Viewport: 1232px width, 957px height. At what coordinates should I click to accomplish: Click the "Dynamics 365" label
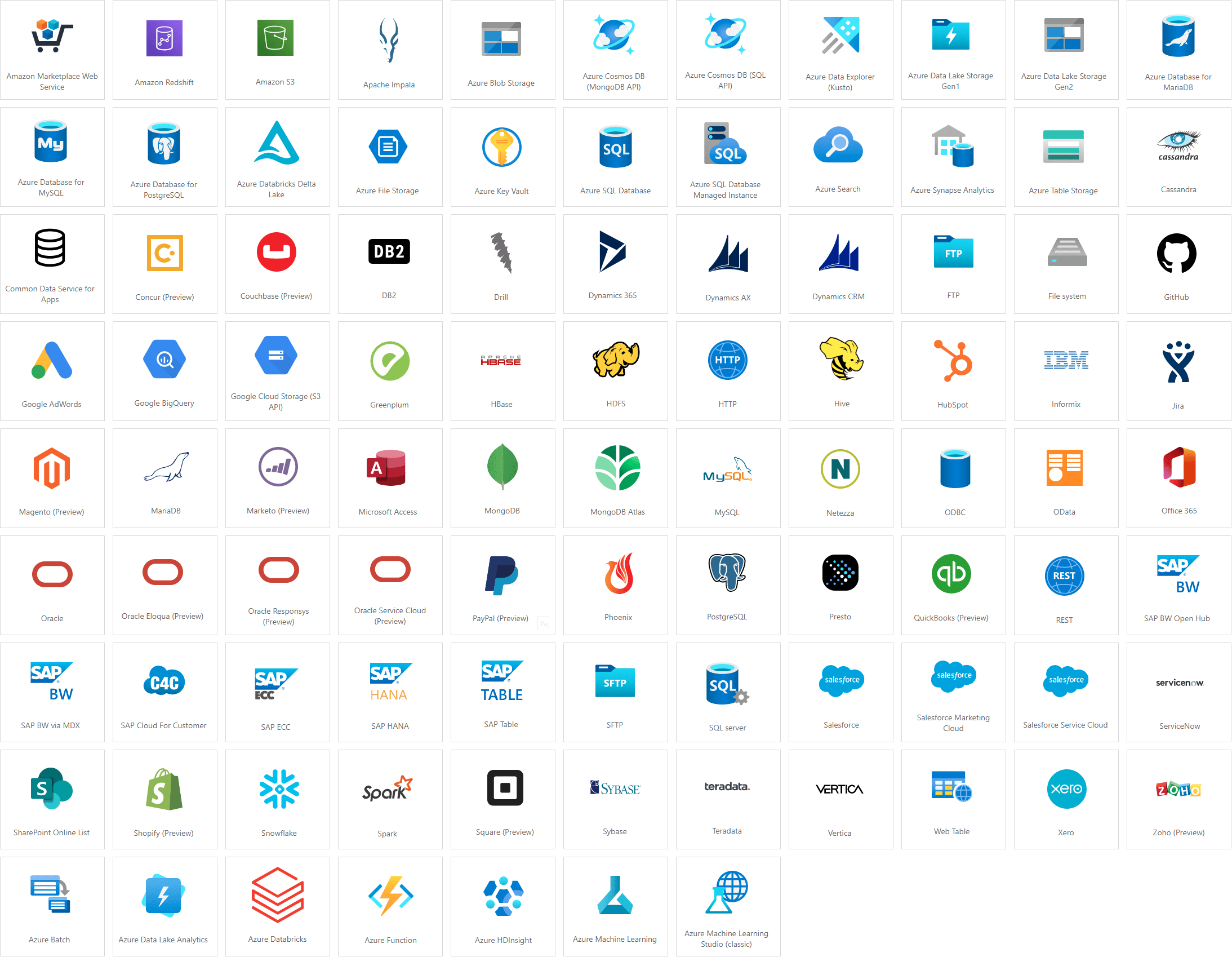[612, 296]
